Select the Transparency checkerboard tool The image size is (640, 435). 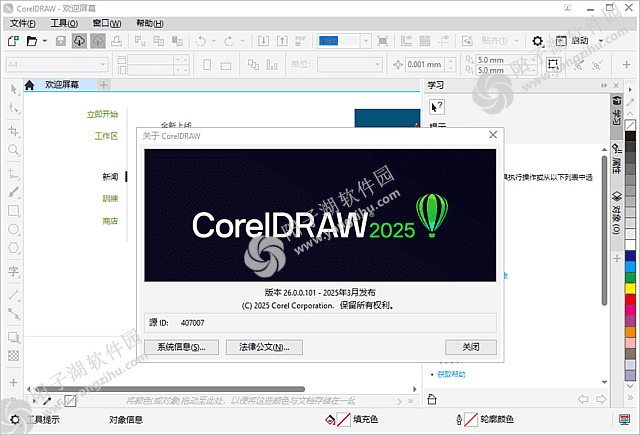[13, 356]
